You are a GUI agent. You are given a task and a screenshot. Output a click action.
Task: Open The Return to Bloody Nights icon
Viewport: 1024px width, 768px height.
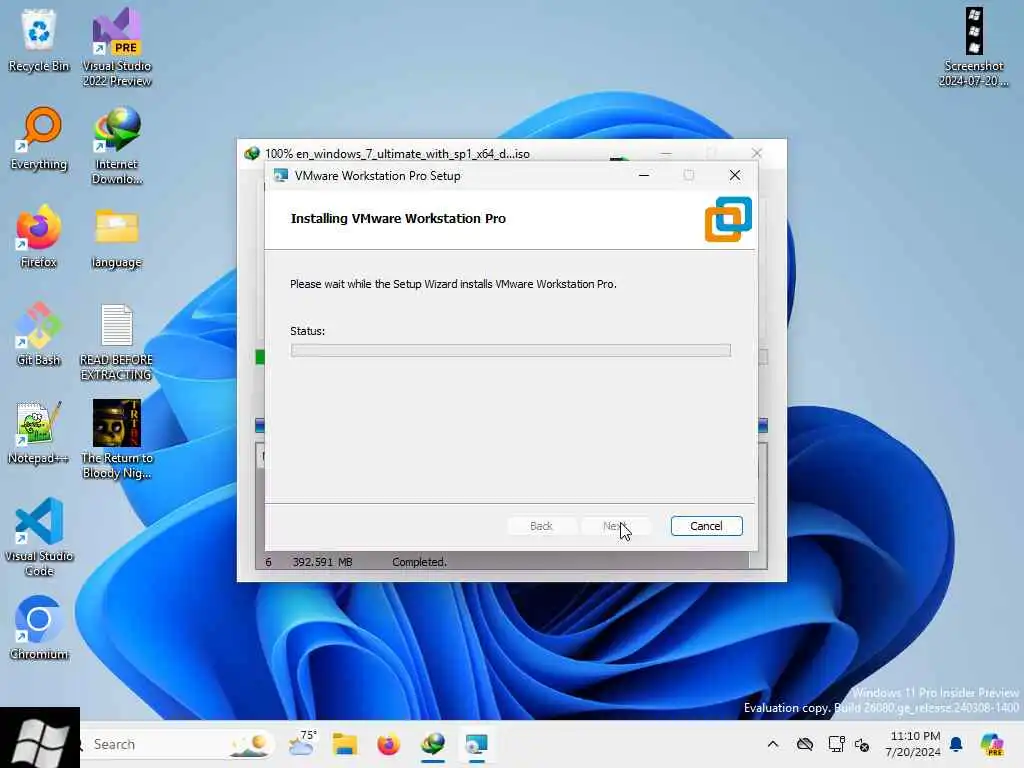point(117,439)
